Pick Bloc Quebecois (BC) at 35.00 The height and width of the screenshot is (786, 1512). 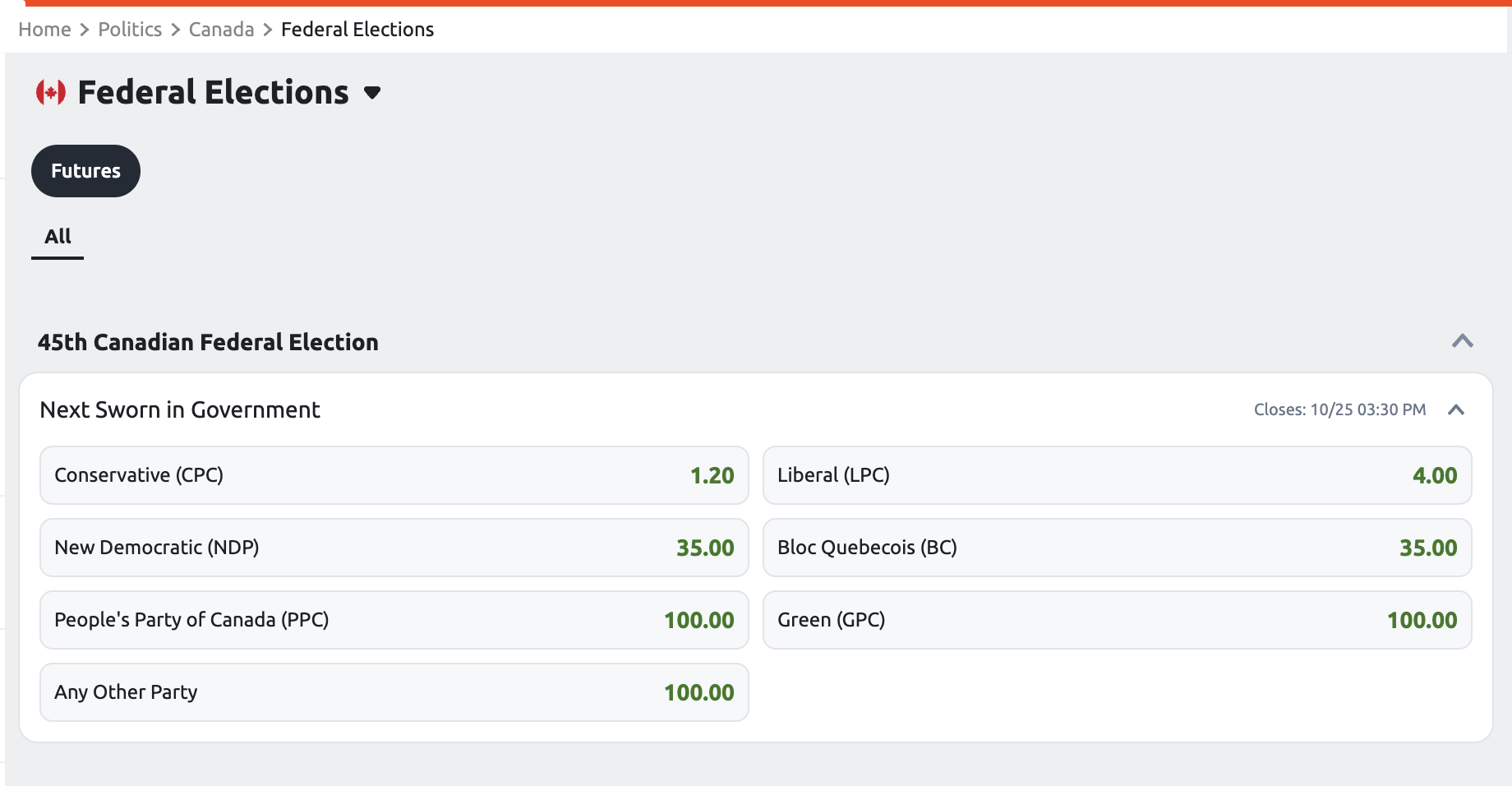pos(1118,548)
